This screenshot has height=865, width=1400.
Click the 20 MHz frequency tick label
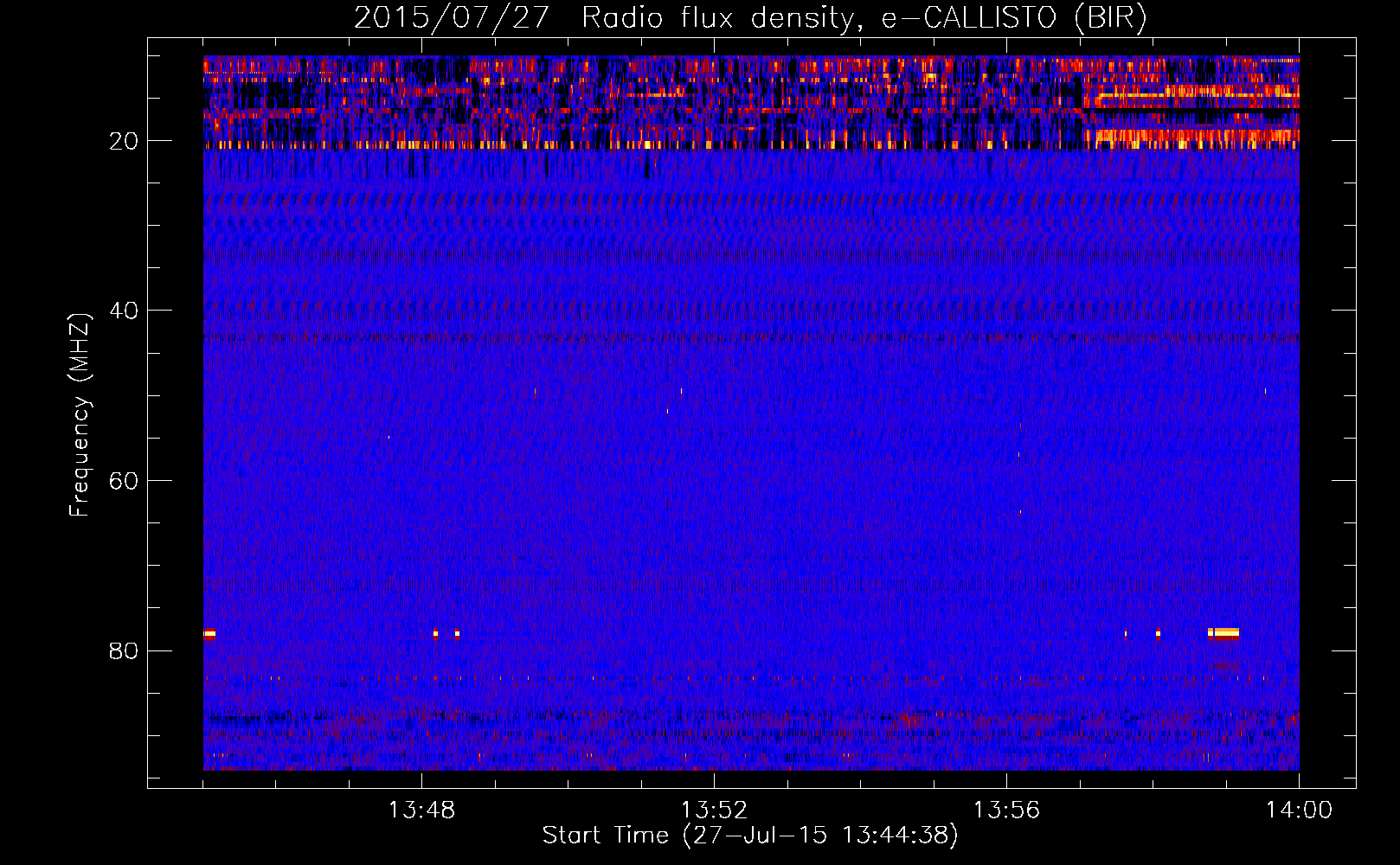[x=125, y=141]
